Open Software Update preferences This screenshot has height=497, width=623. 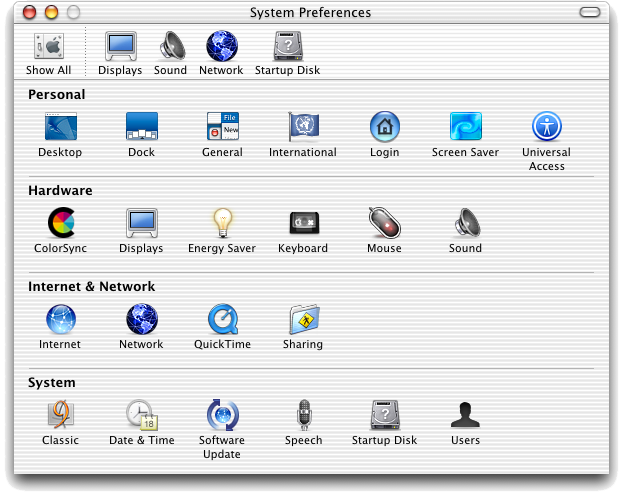[222, 415]
